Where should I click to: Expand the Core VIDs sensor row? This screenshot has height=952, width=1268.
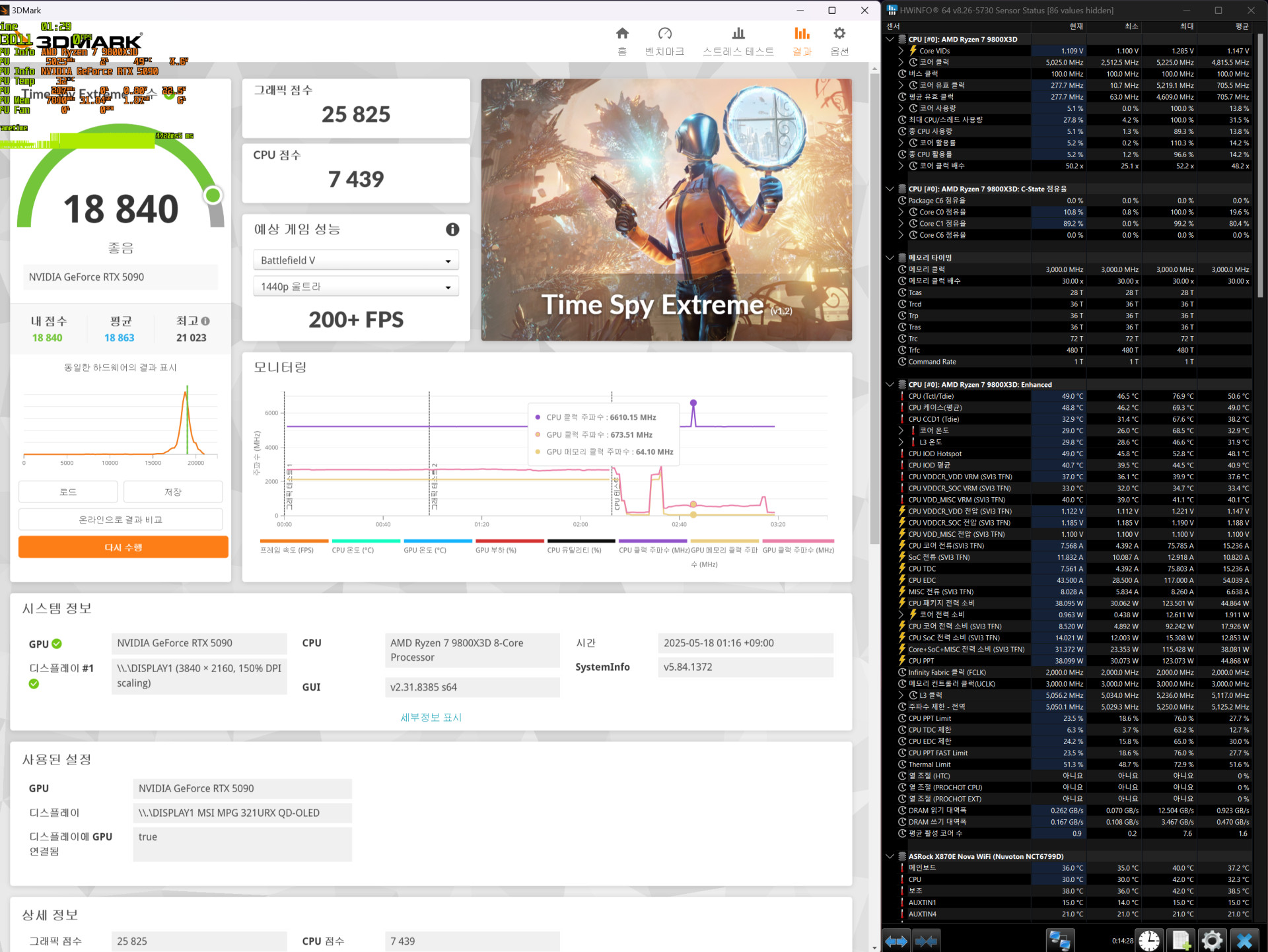point(901,51)
